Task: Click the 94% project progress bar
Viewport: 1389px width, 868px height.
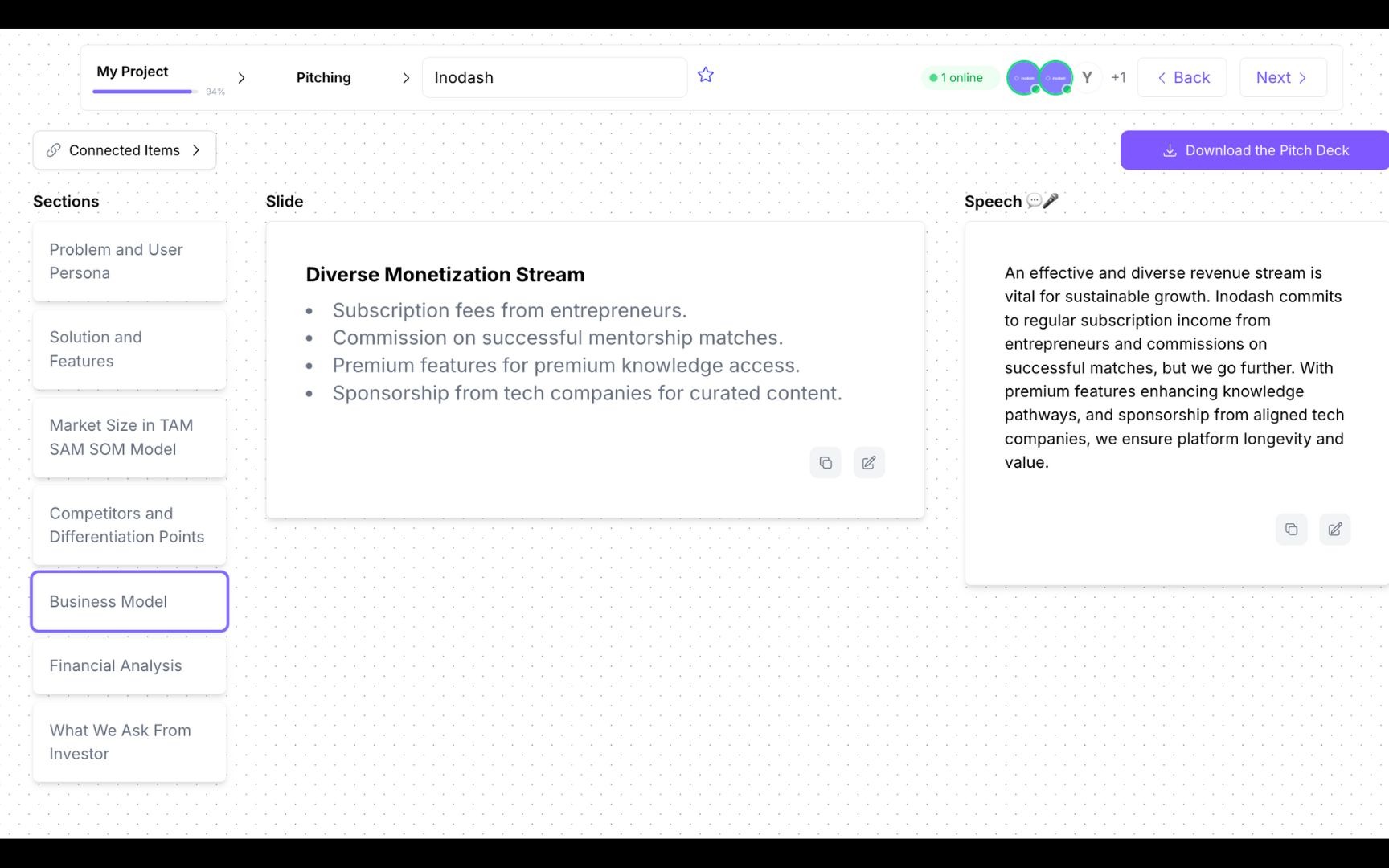Action: tap(143, 92)
